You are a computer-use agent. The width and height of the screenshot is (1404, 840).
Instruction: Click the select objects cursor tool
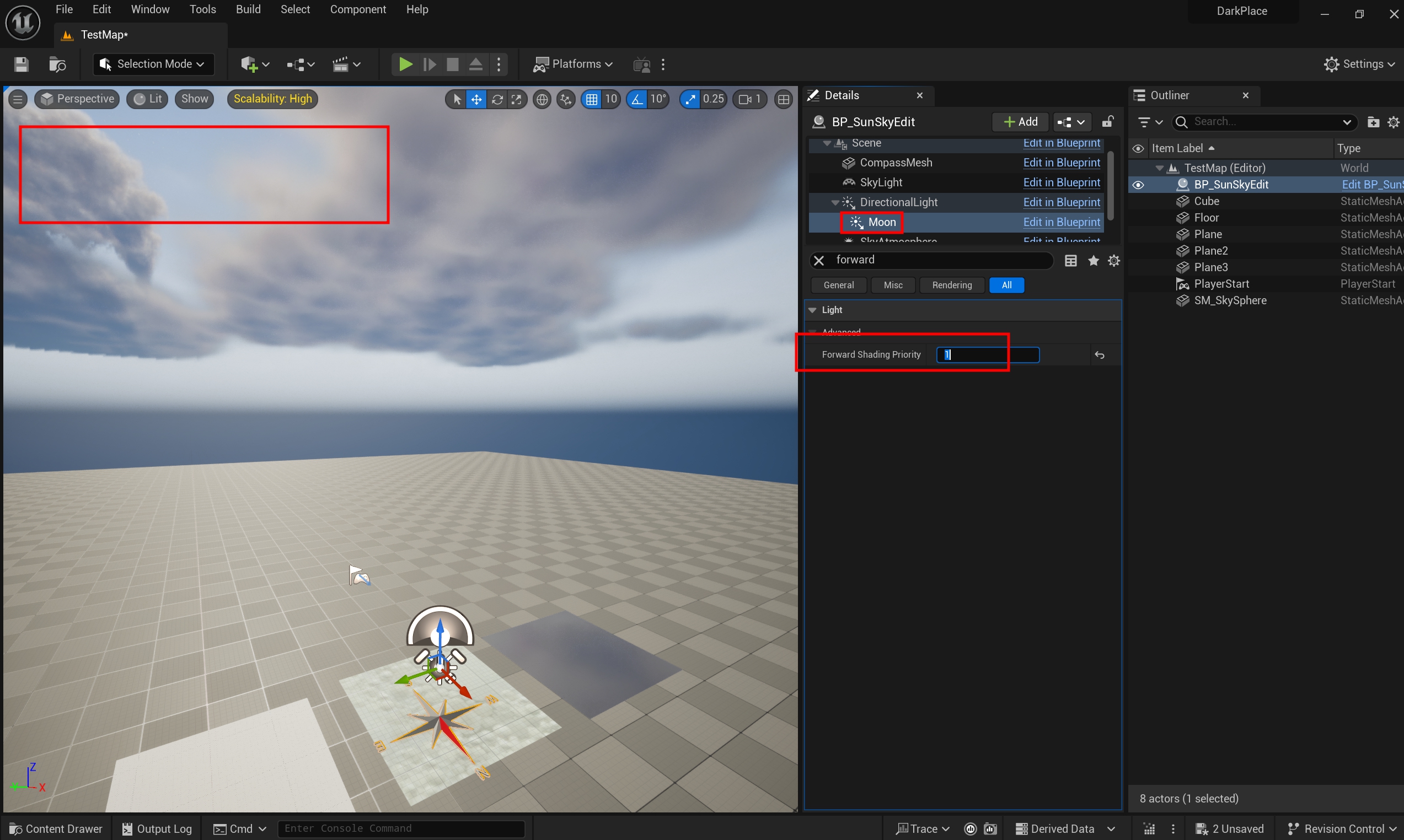(x=457, y=100)
